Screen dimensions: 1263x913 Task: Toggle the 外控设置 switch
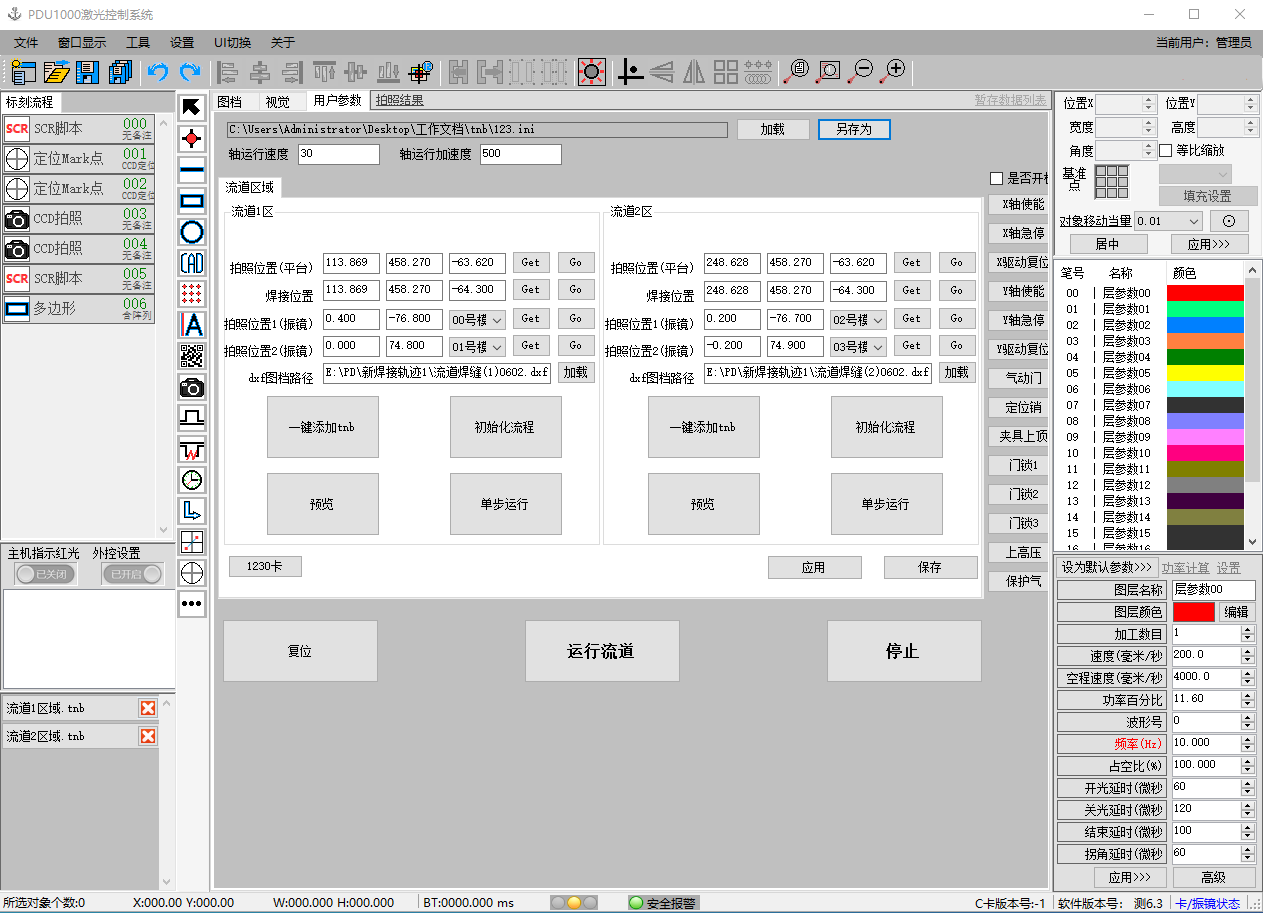pyautogui.click(x=133, y=574)
